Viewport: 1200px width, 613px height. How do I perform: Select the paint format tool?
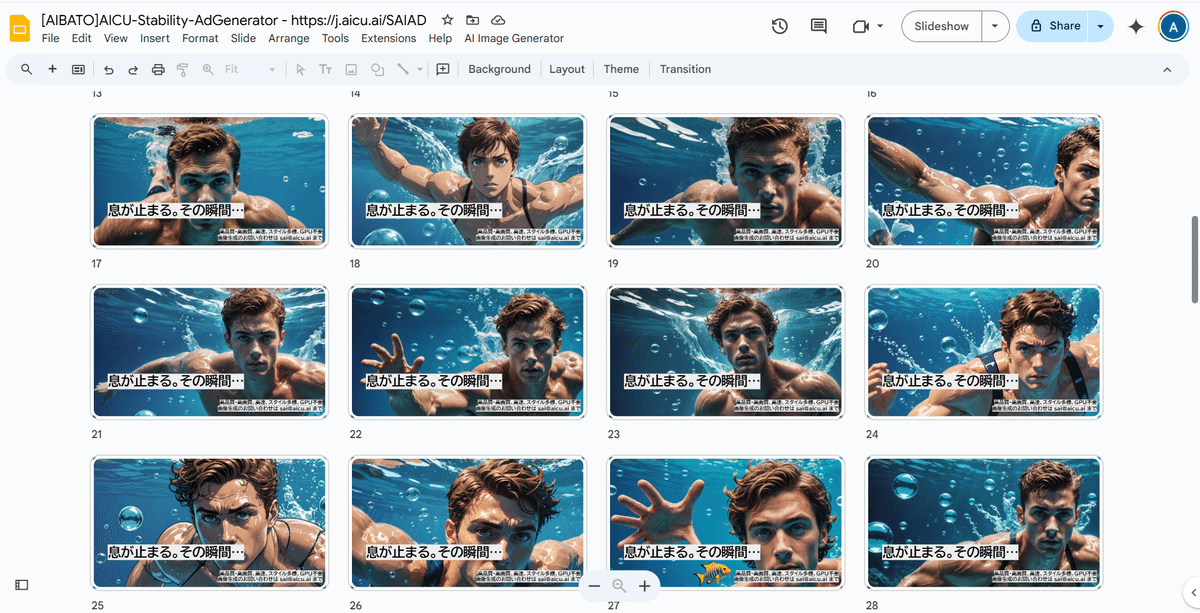[x=182, y=69]
